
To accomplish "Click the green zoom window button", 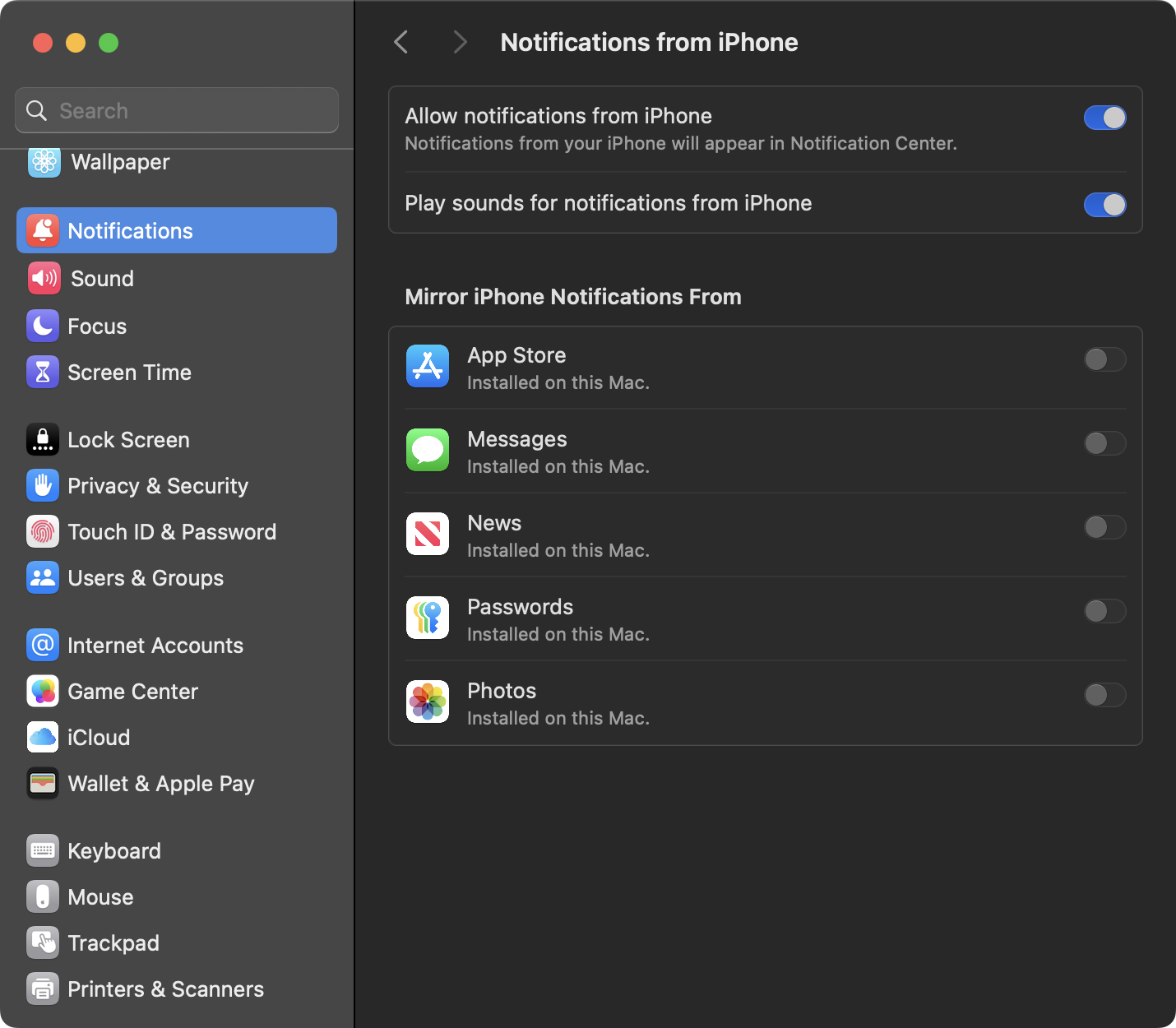I will [x=109, y=43].
